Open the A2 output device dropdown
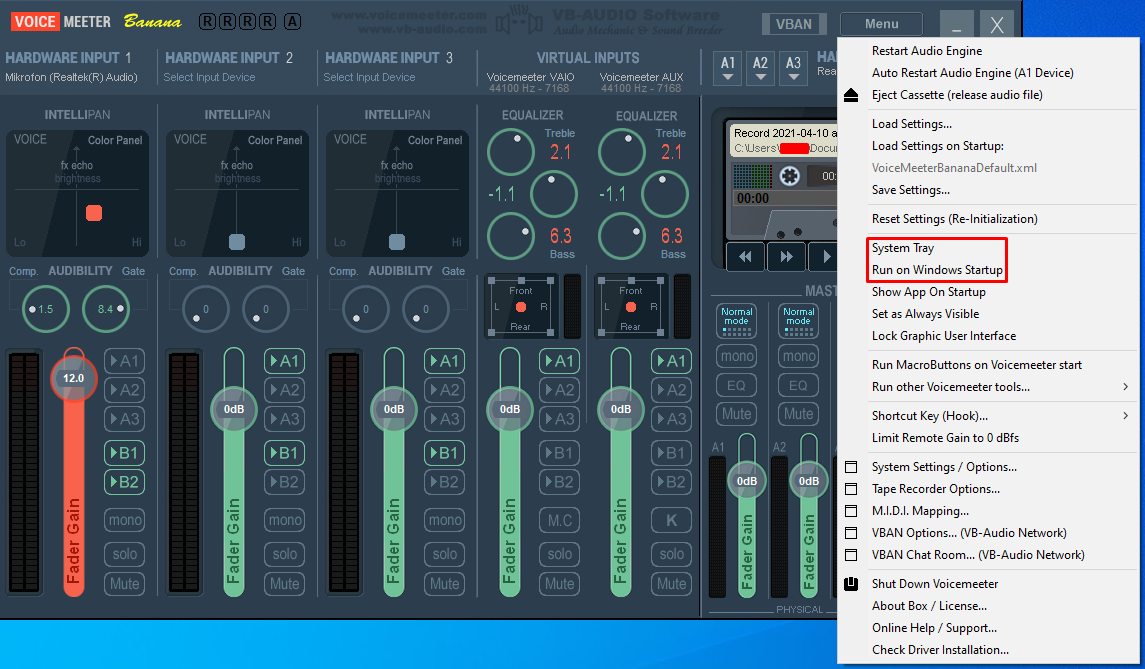Image resolution: width=1145 pixels, height=669 pixels. click(x=760, y=68)
